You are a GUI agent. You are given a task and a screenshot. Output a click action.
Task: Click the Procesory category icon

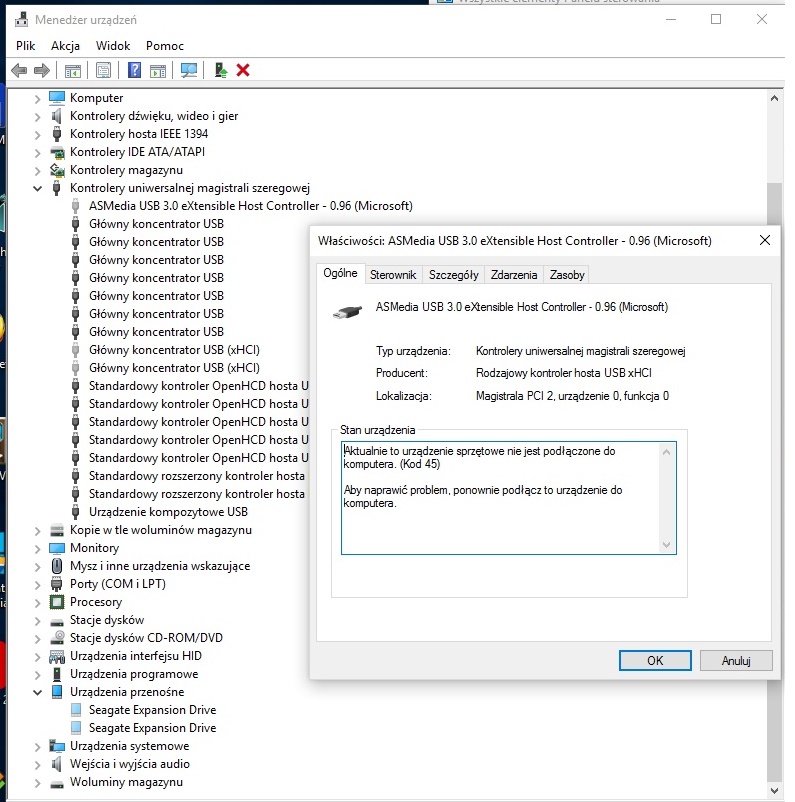click(57, 602)
